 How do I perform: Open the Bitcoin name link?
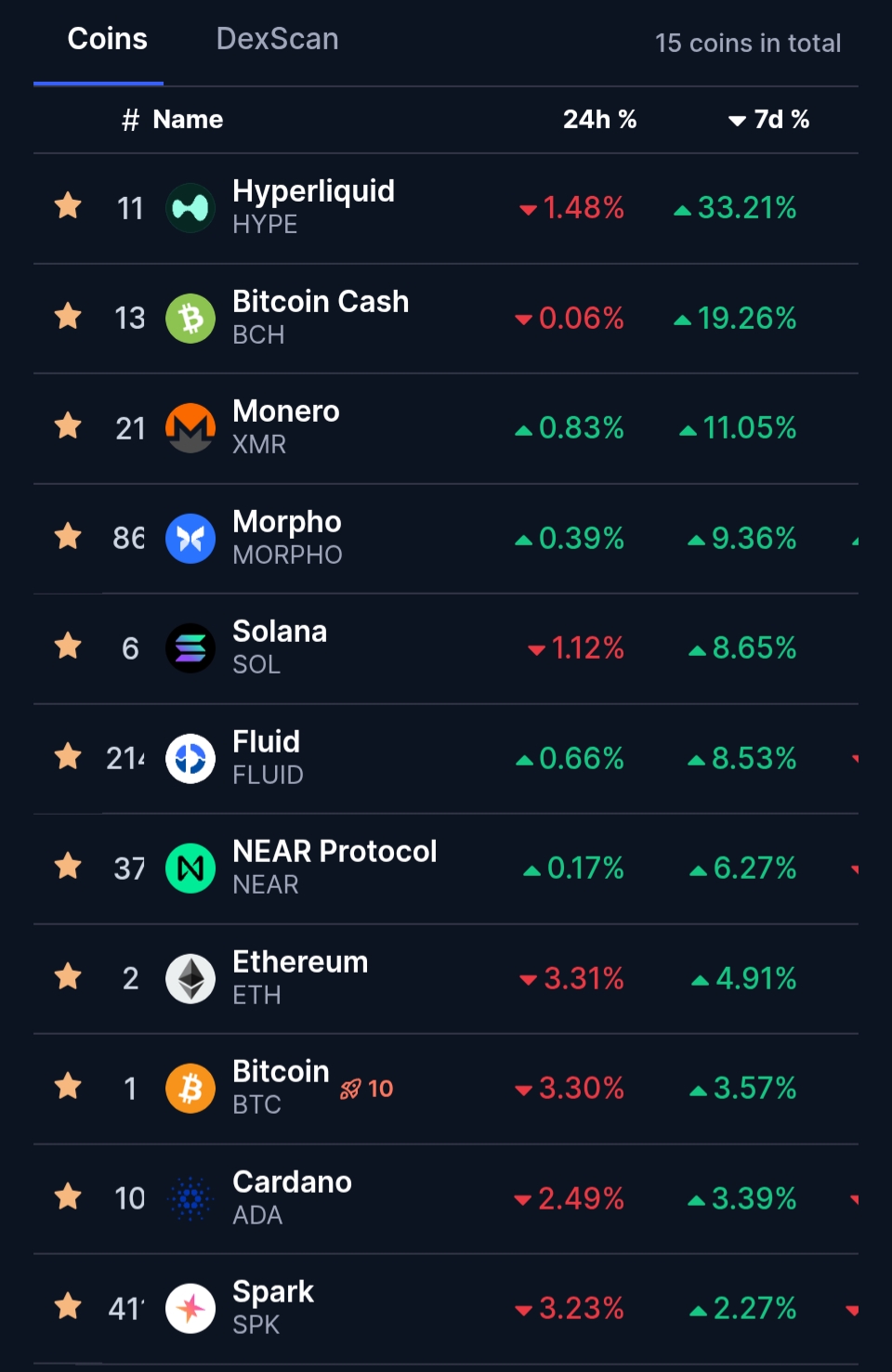point(281,1072)
